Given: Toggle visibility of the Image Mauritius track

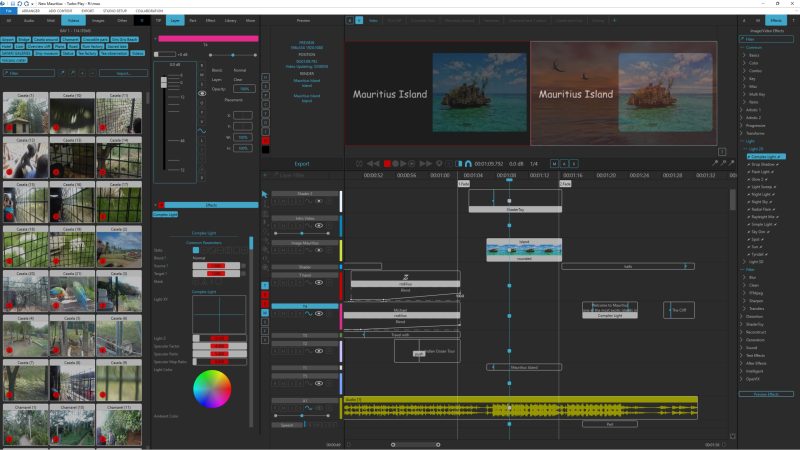Looking at the screenshot, I should [x=319, y=250].
